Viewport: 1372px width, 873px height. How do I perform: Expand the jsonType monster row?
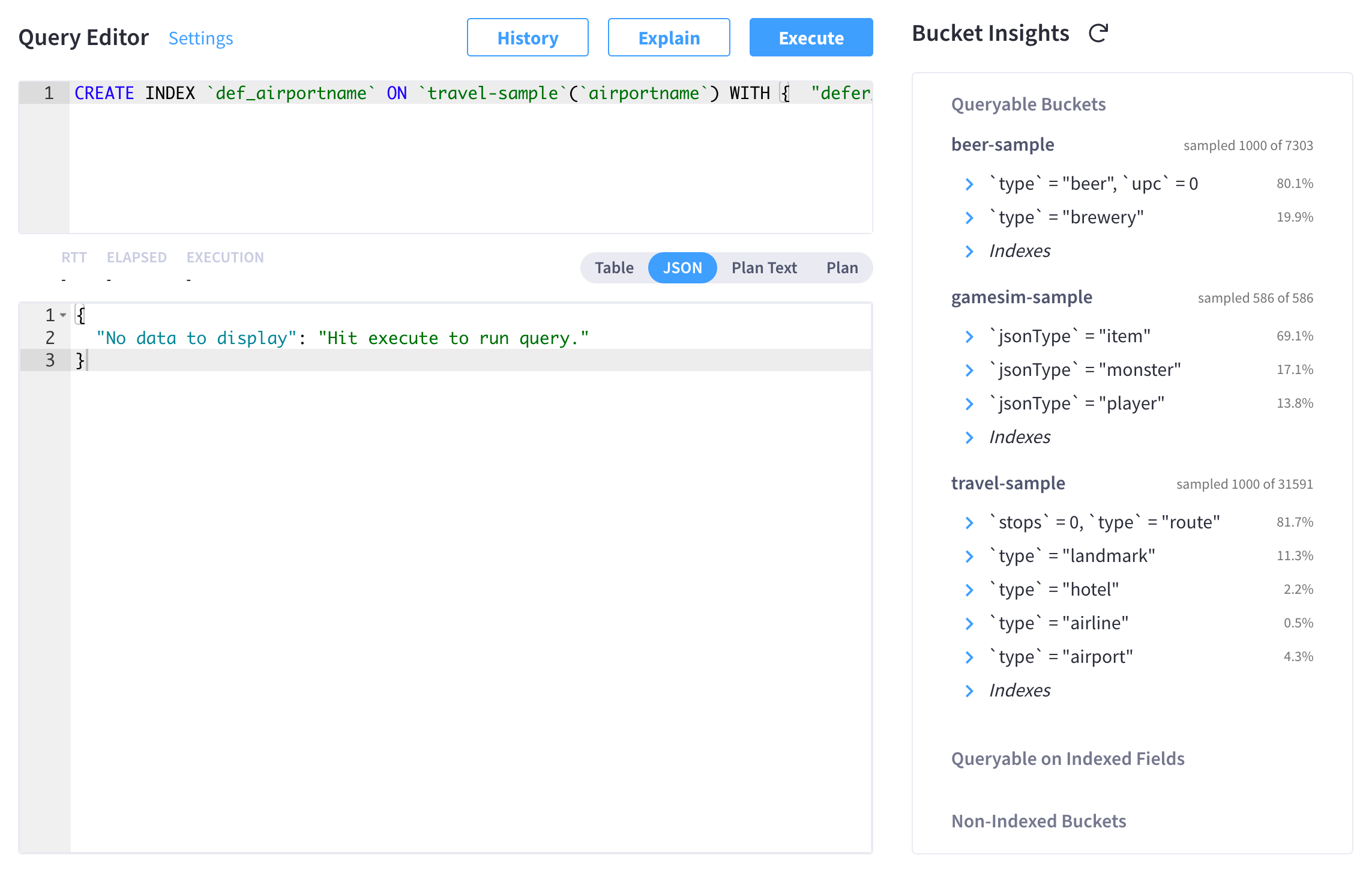[969, 370]
